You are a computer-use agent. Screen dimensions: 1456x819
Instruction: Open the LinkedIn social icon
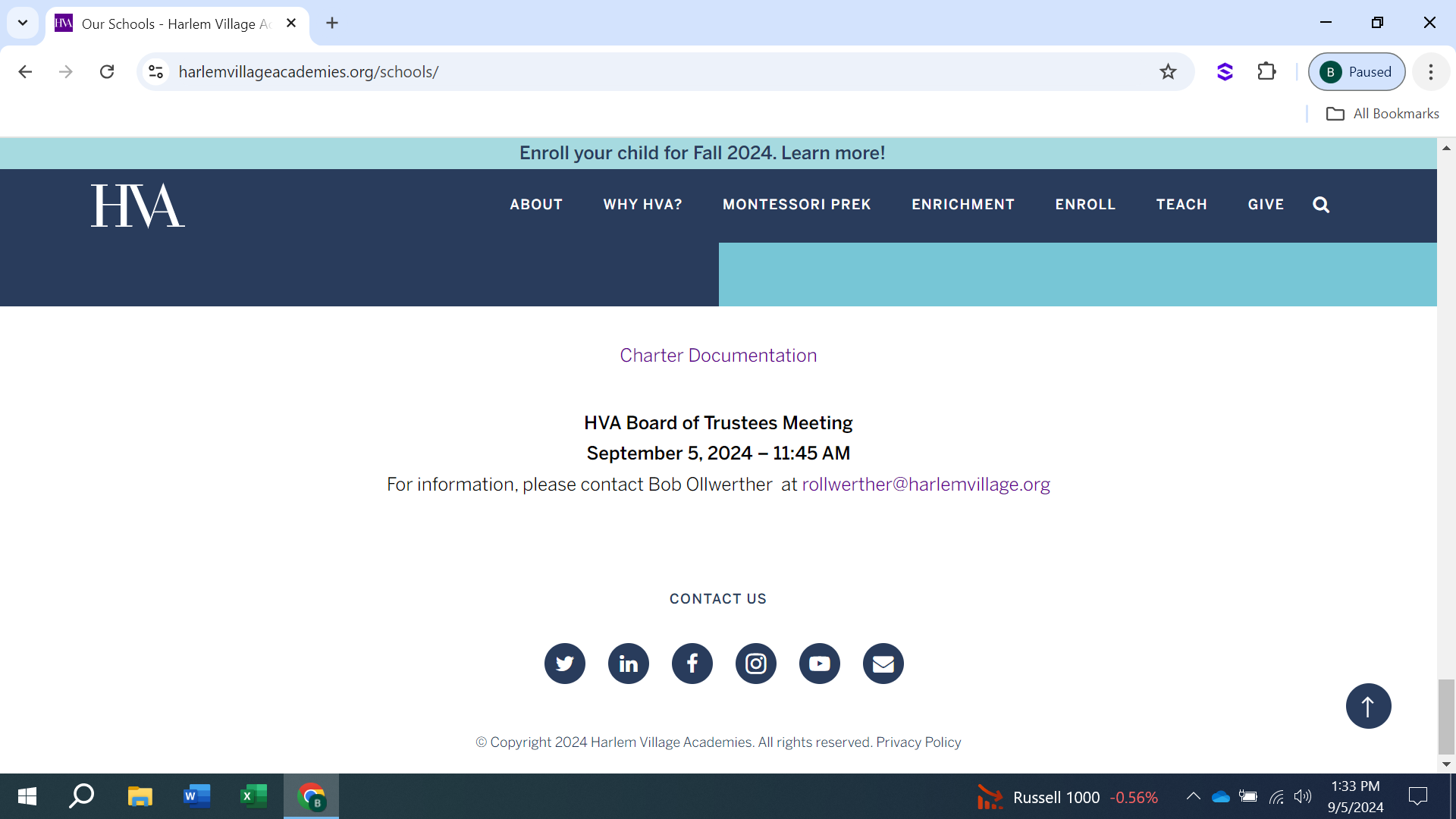pyautogui.click(x=629, y=664)
